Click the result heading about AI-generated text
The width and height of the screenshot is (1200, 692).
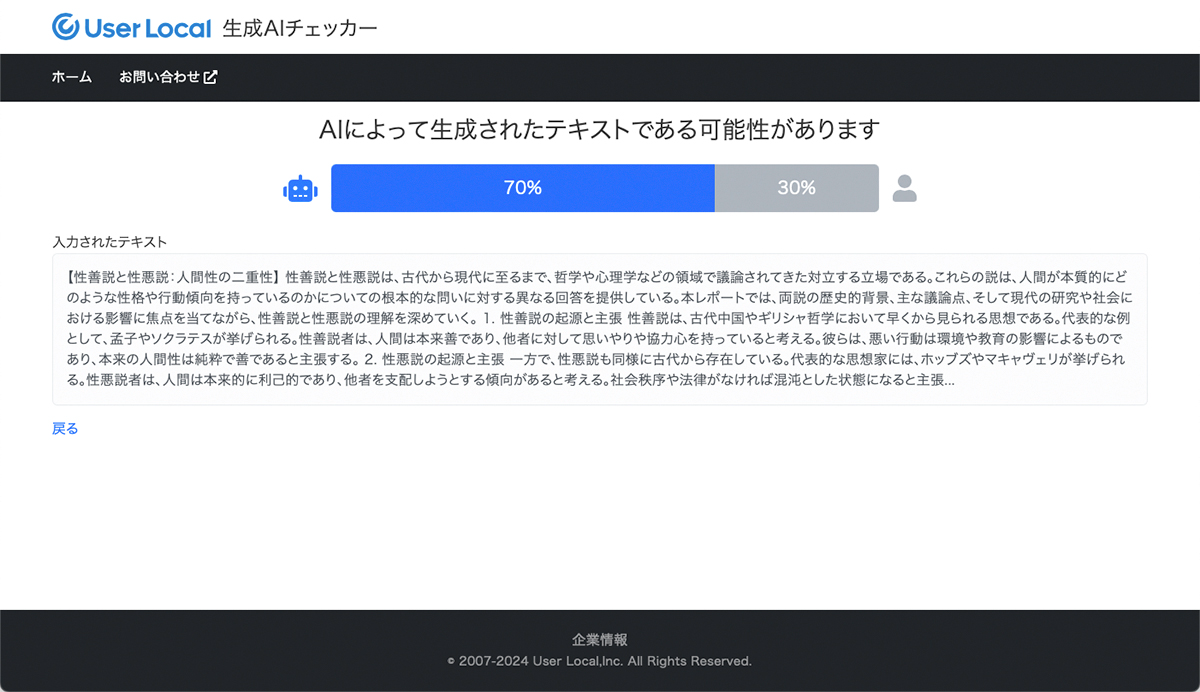600,129
